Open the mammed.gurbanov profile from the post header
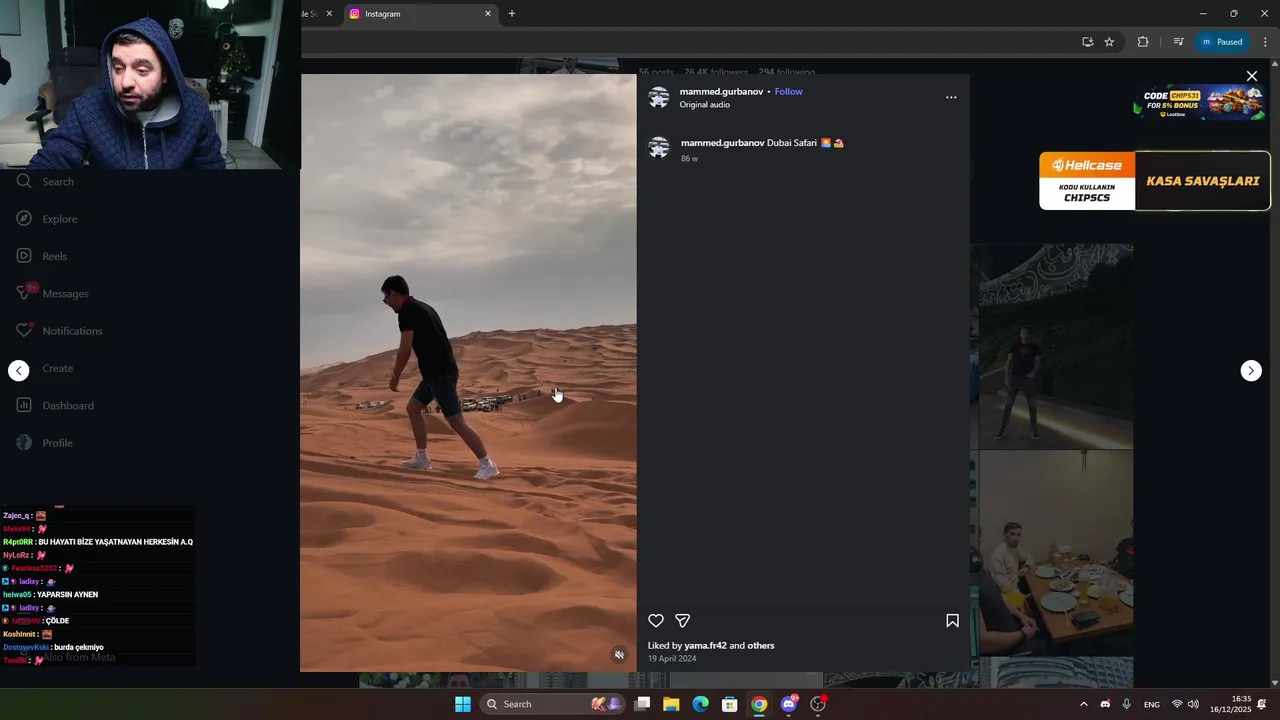The width and height of the screenshot is (1280, 720). pos(721,91)
